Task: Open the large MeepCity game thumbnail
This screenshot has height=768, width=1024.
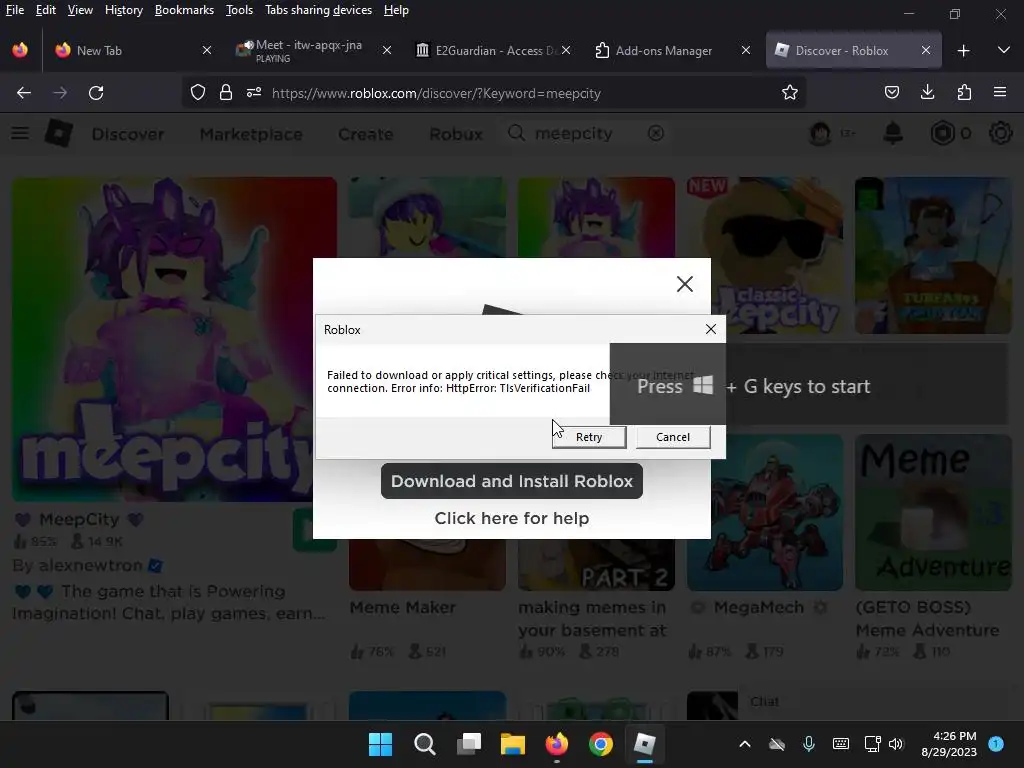Action: [x=174, y=340]
